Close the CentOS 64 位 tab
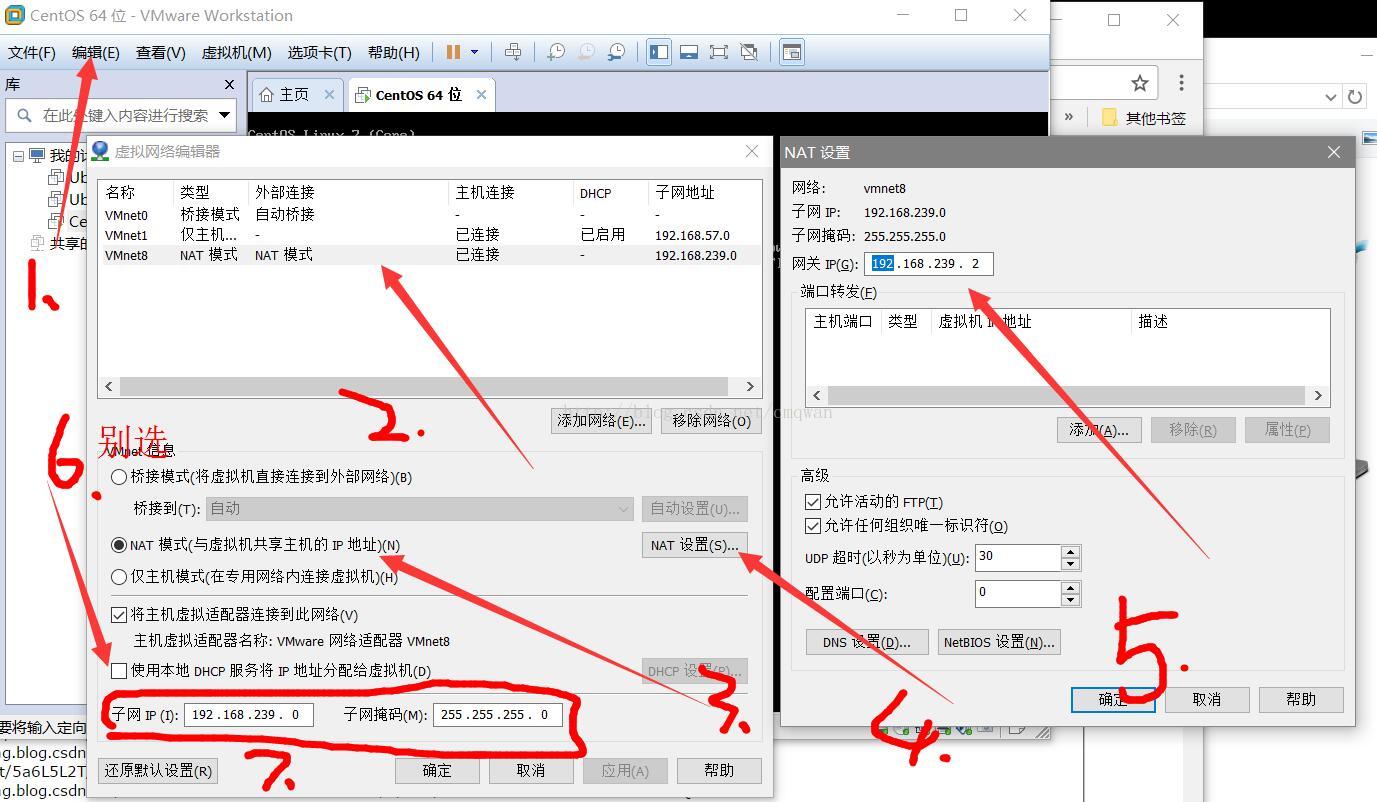This screenshot has width=1377, height=802. pos(481,94)
